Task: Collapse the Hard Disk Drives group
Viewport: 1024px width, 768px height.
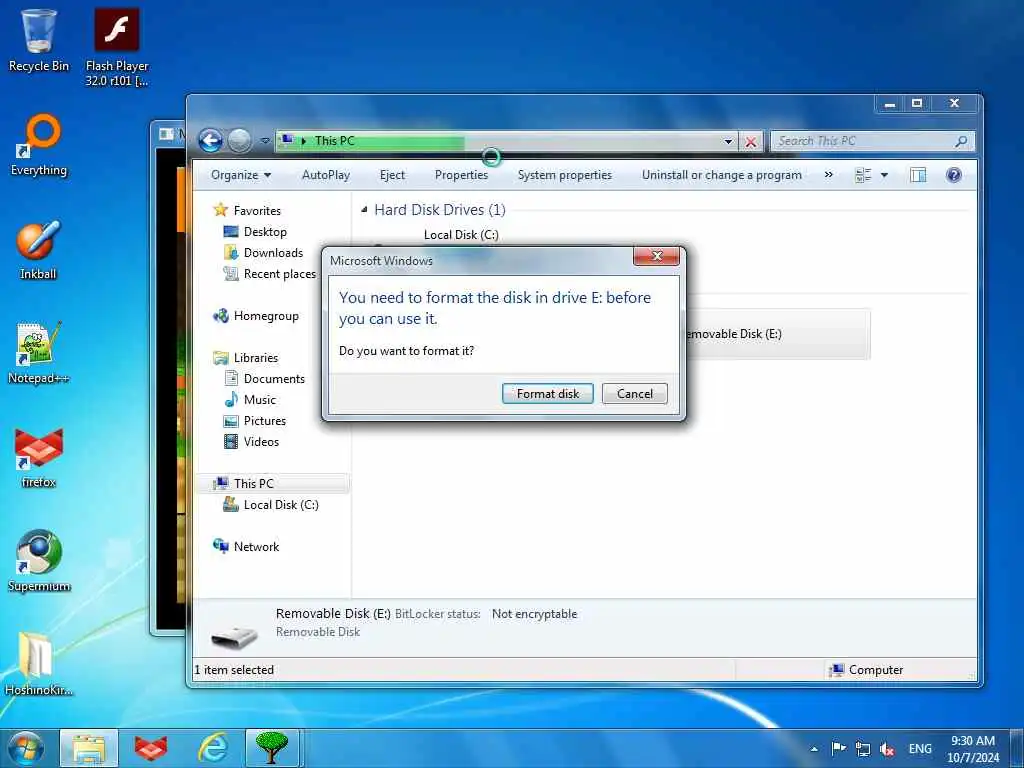Action: [364, 210]
